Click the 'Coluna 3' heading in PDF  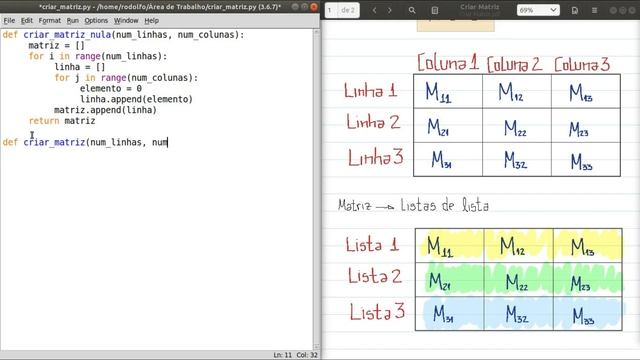(582, 64)
